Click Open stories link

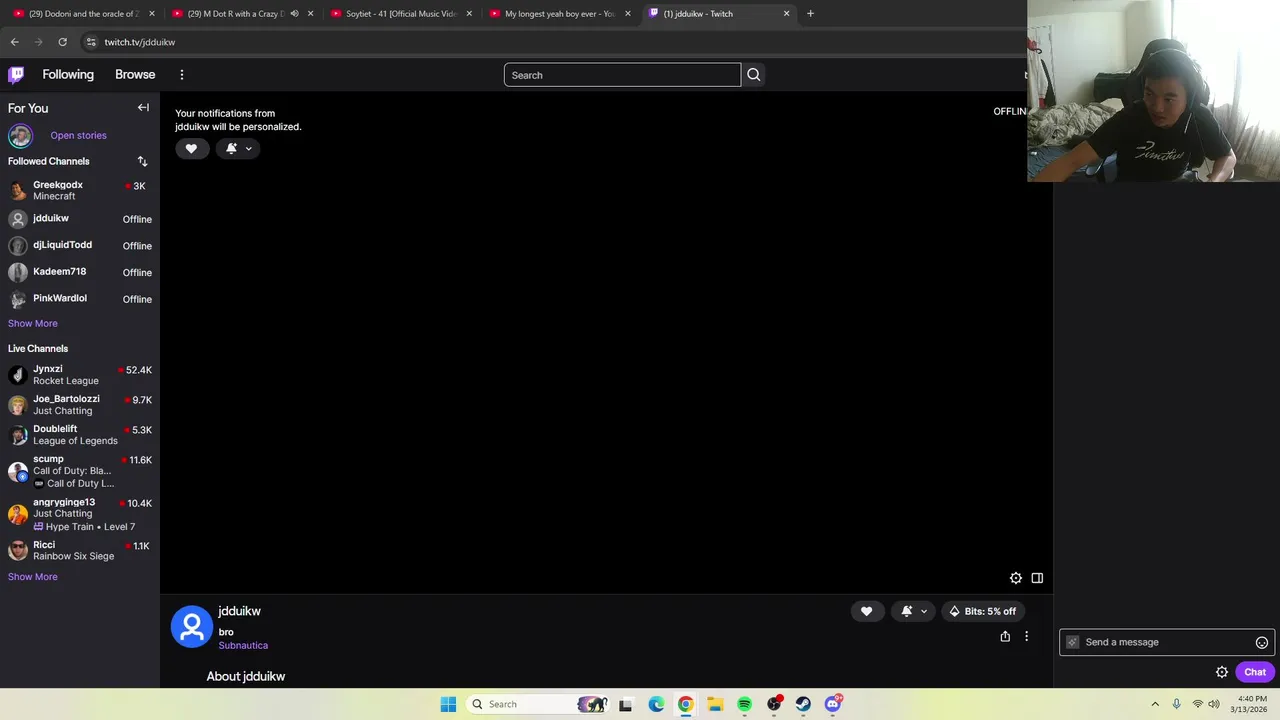(78, 136)
